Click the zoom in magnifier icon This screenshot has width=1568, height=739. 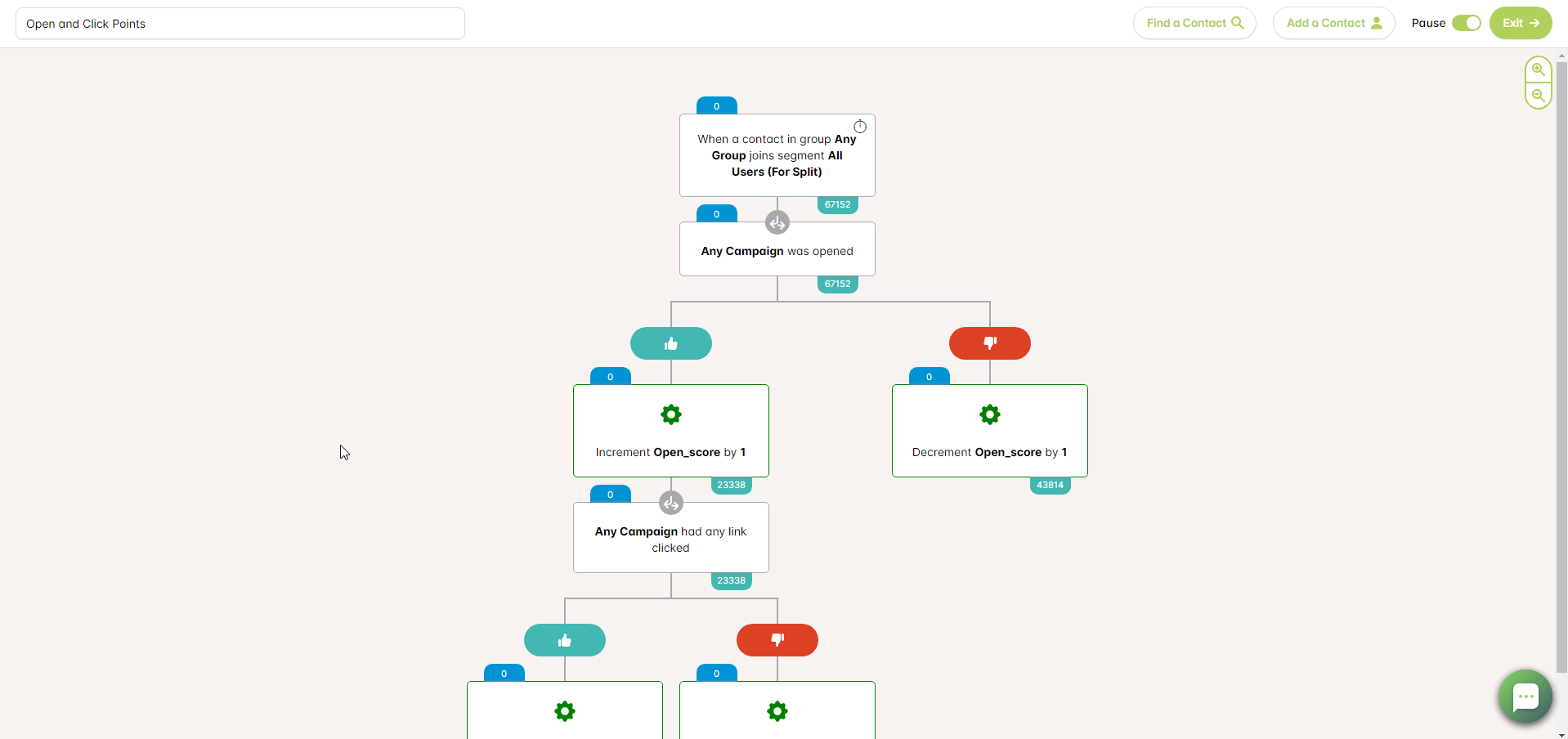click(1538, 69)
